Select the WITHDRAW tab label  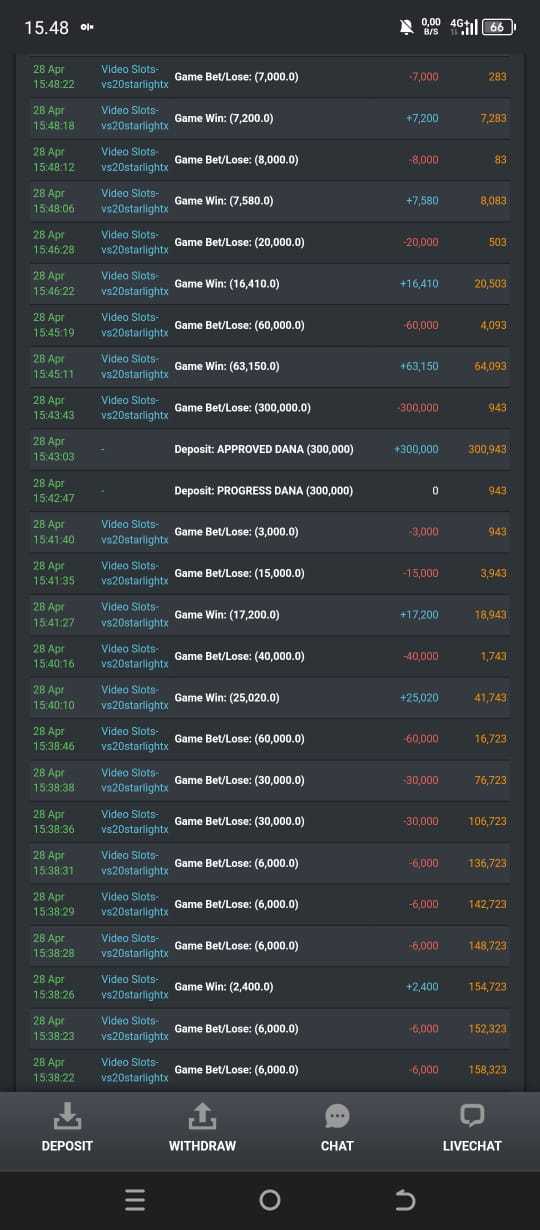202,1146
